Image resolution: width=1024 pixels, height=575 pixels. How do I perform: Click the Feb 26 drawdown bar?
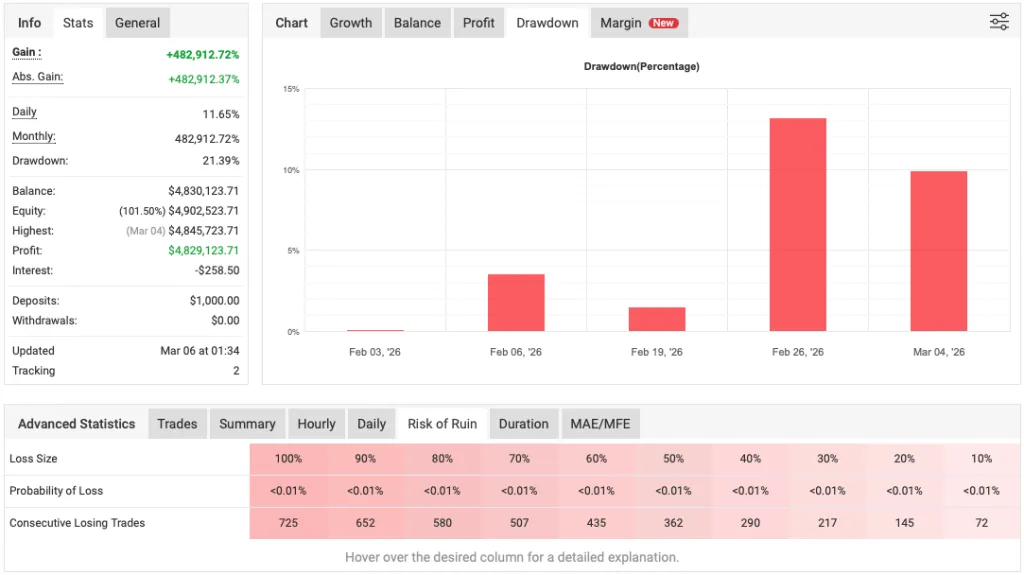pos(797,225)
